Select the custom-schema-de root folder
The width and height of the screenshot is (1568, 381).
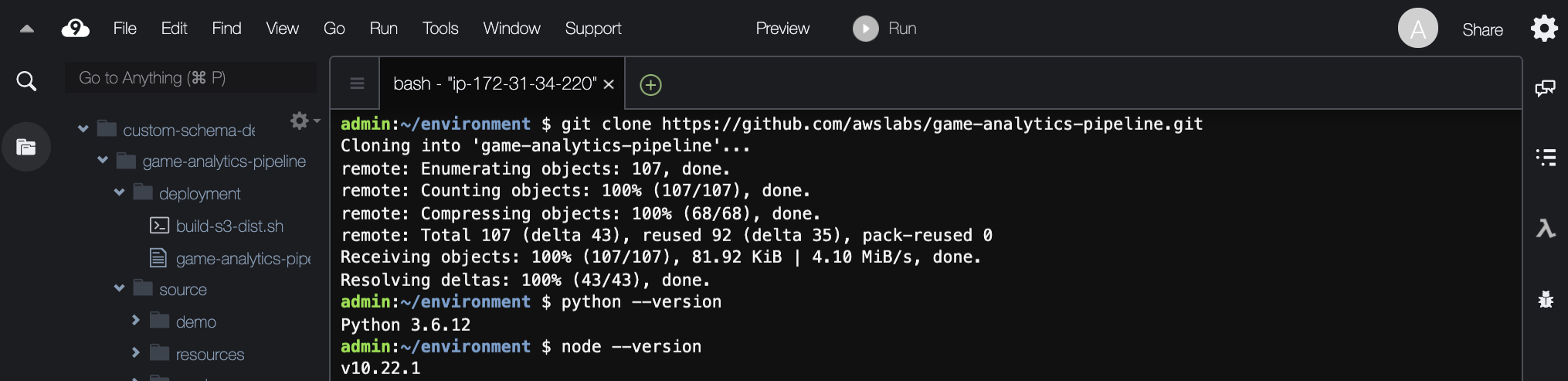188,130
